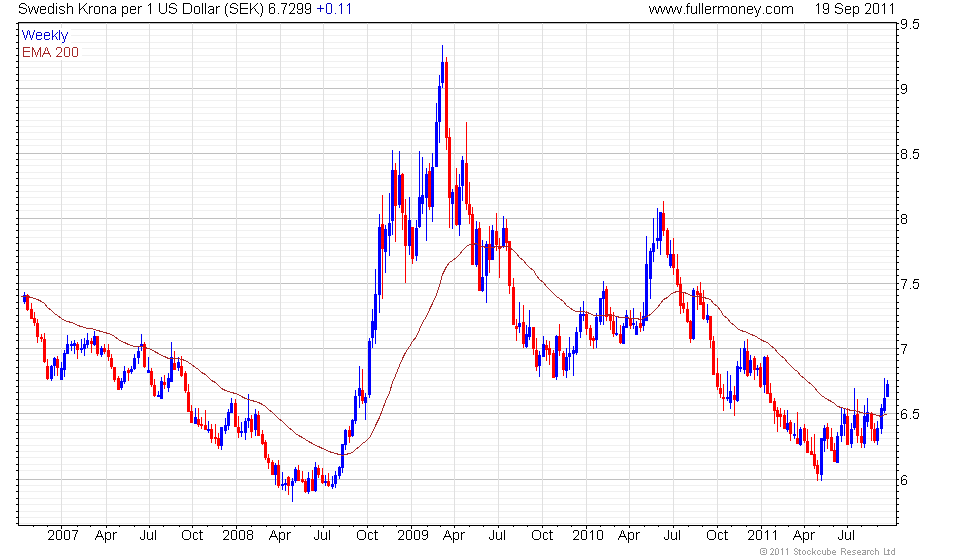
Task: Click the 7.5 y-axis label
Action: (x=909, y=284)
